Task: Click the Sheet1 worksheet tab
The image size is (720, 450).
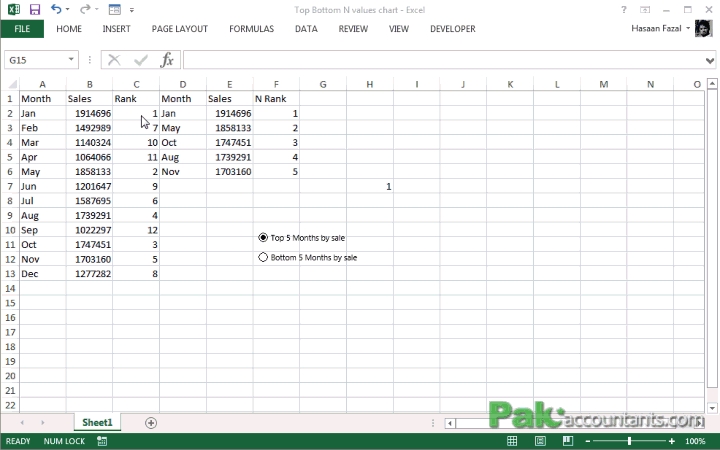Action: pos(97,422)
